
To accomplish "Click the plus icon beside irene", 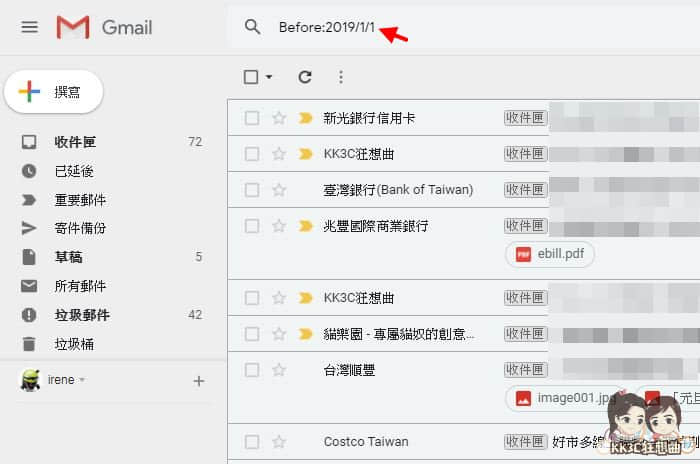I will pyautogui.click(x=199, y=381).
